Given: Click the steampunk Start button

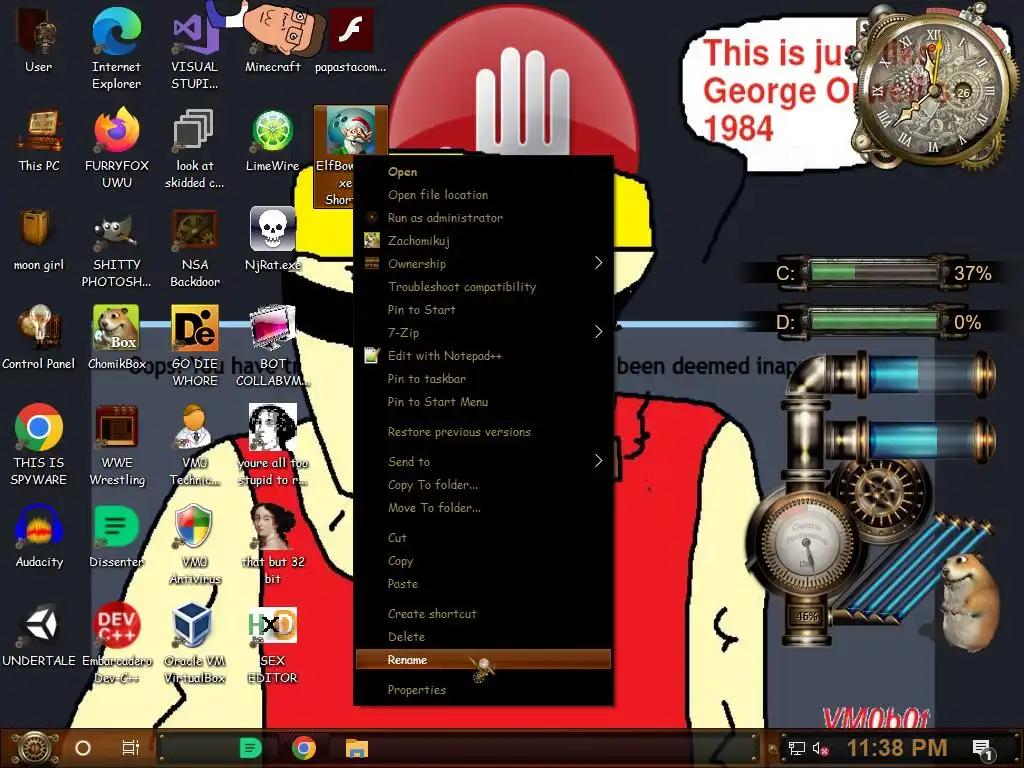Looking at the screenshot, I should click(34, 748).
